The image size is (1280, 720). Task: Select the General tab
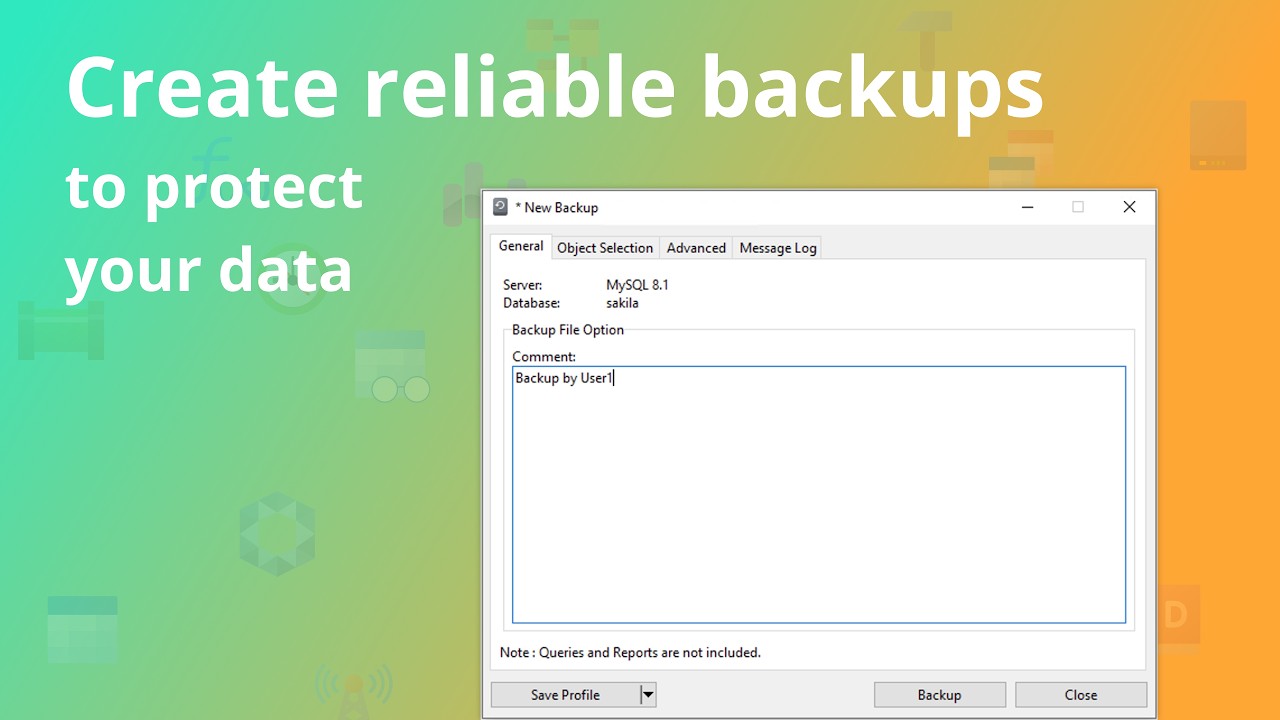click(x=521, y=246)
